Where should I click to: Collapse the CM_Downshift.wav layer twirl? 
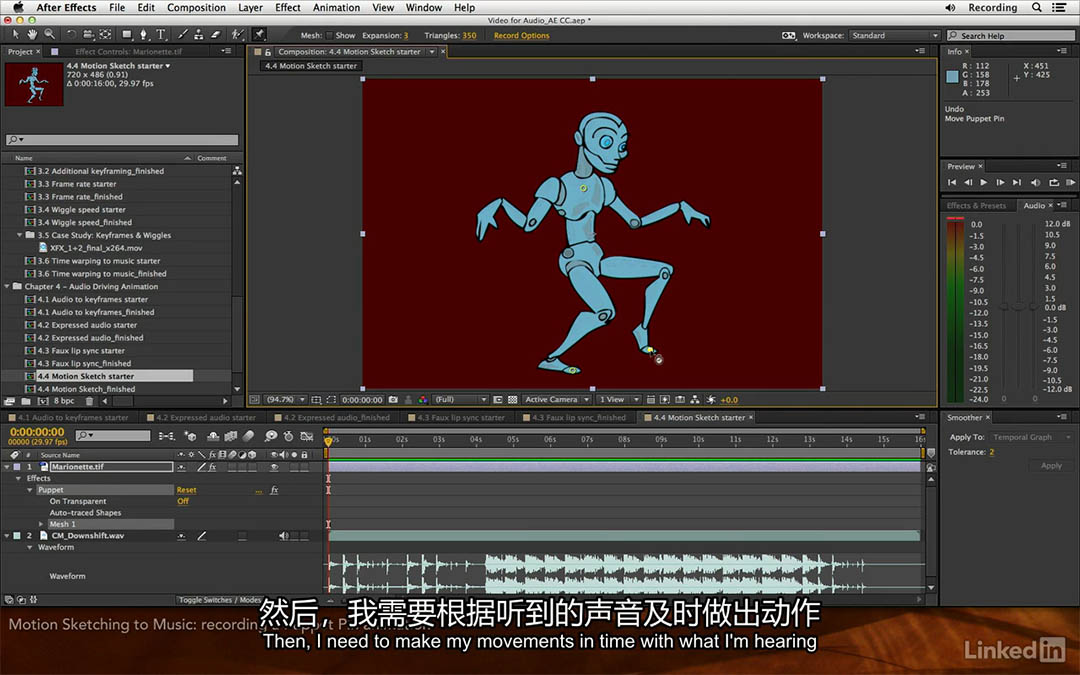(x=7, y=536)
